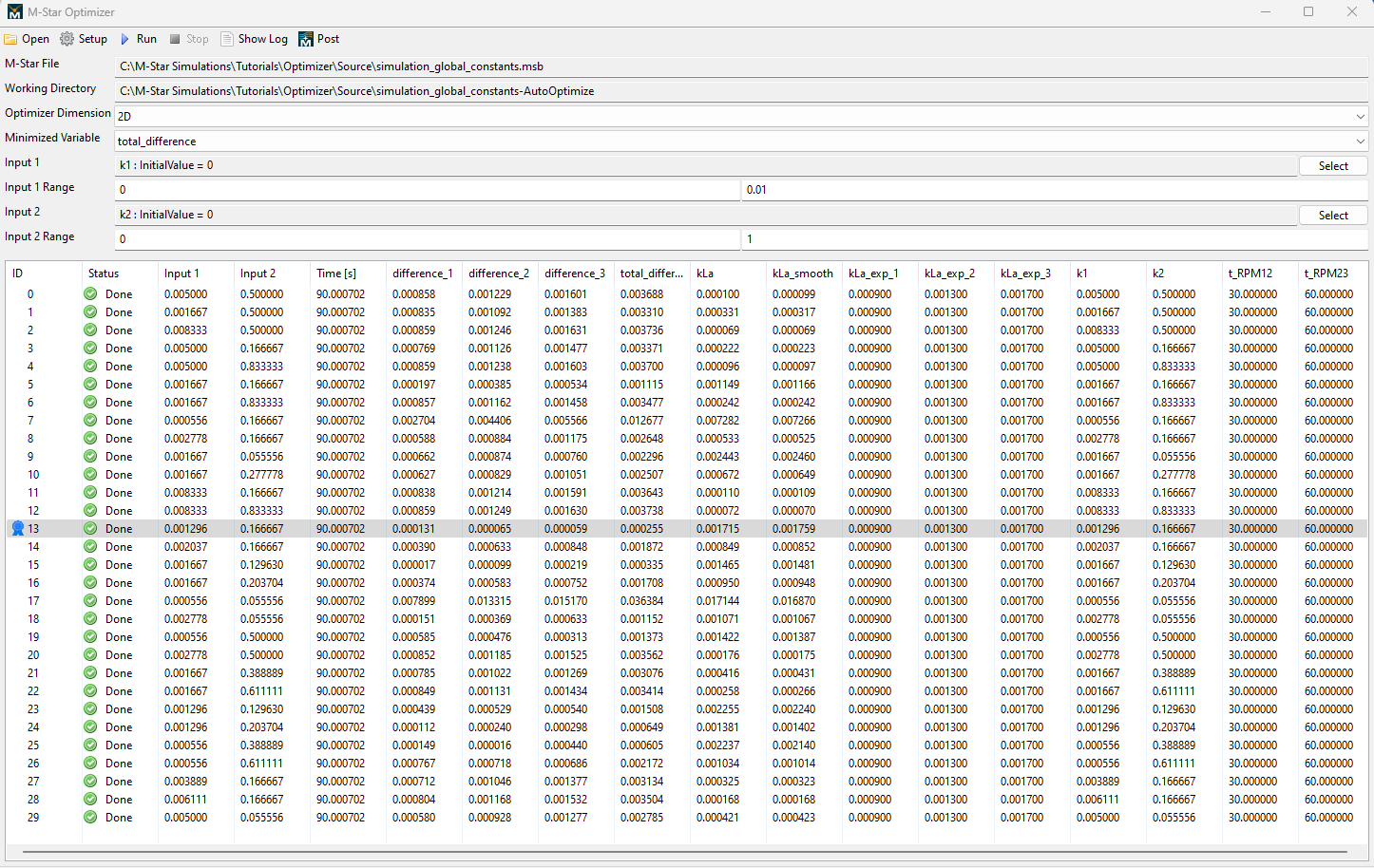
Task: Click the Open folder icon in toolbar
Action: (11, 39)
